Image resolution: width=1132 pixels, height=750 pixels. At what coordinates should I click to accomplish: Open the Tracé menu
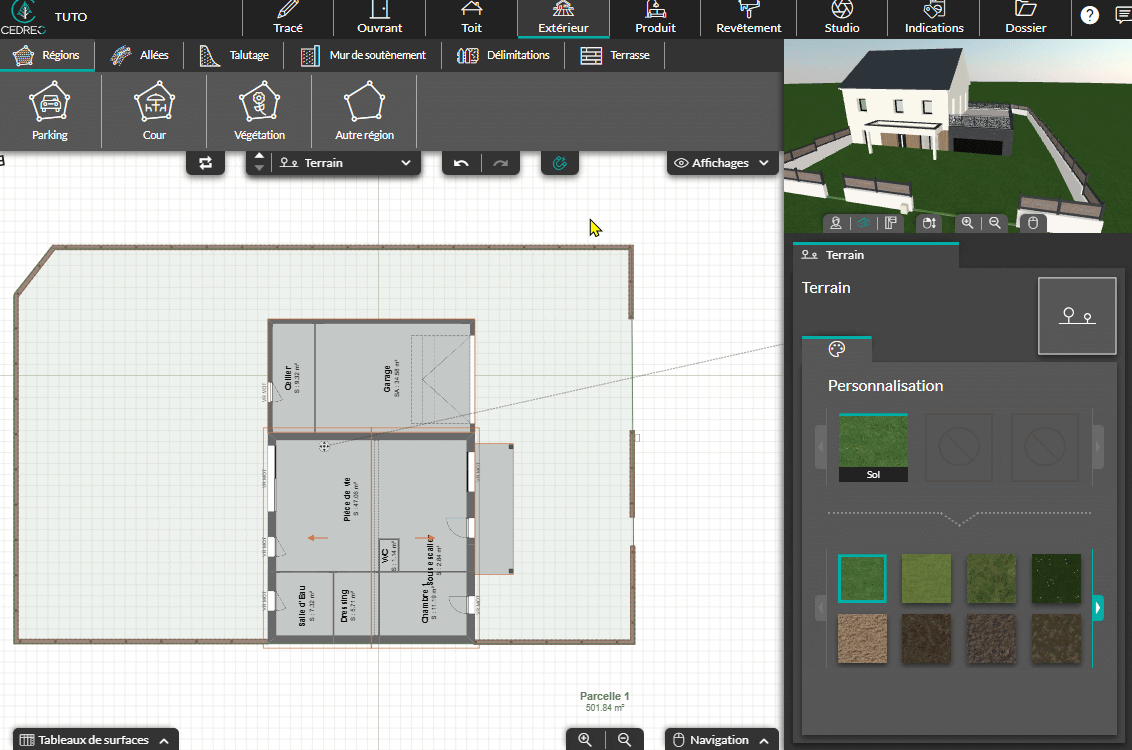click(287, 18)
